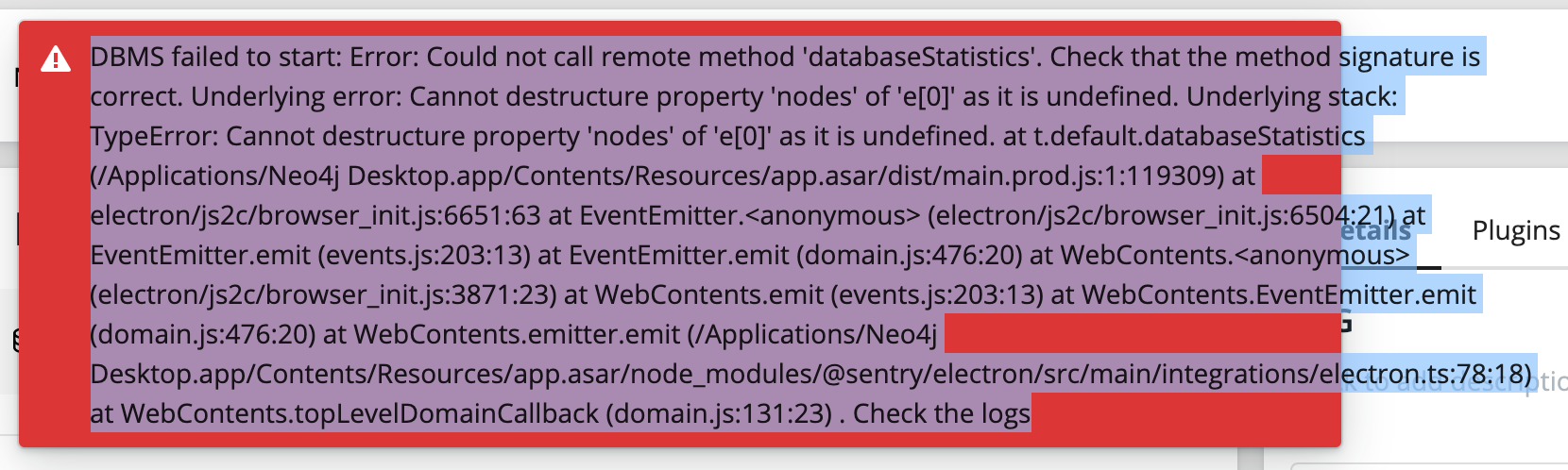This screenshot has height=470, width=1568.
Task: Open the Plugins tab
Action: pos(1516,230)
